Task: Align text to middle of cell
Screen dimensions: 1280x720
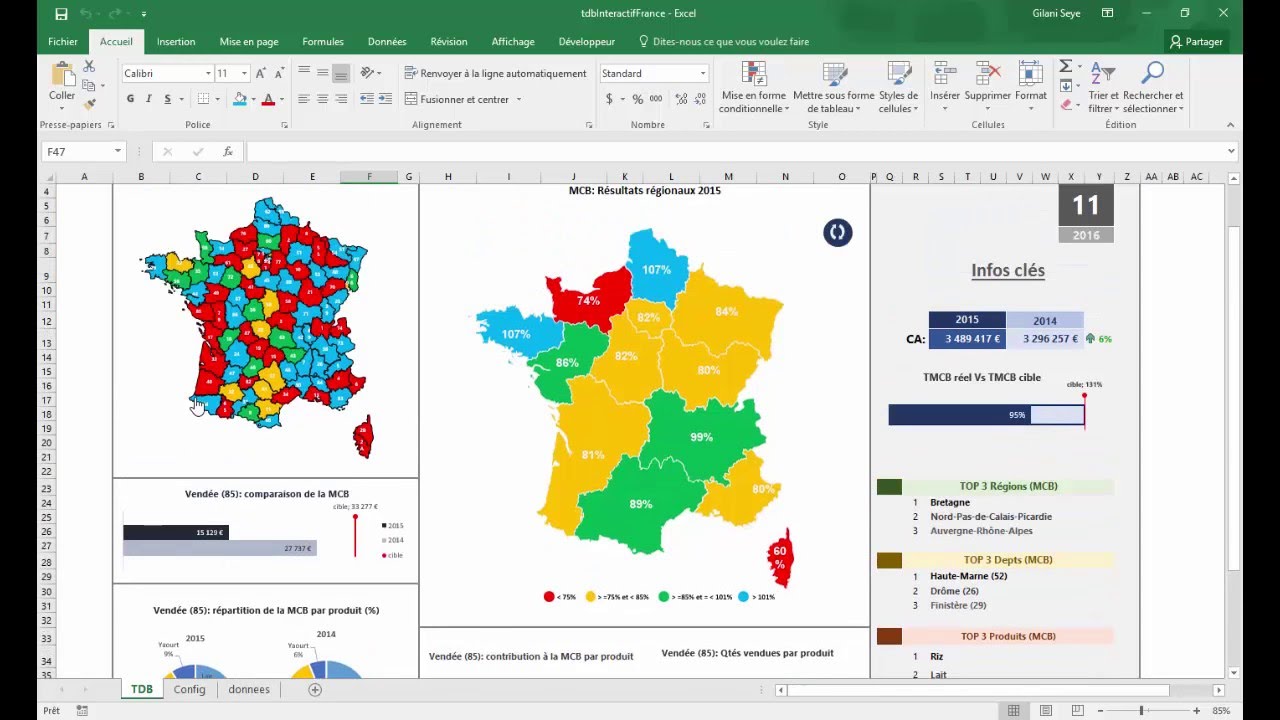Action: click(322, 73)
